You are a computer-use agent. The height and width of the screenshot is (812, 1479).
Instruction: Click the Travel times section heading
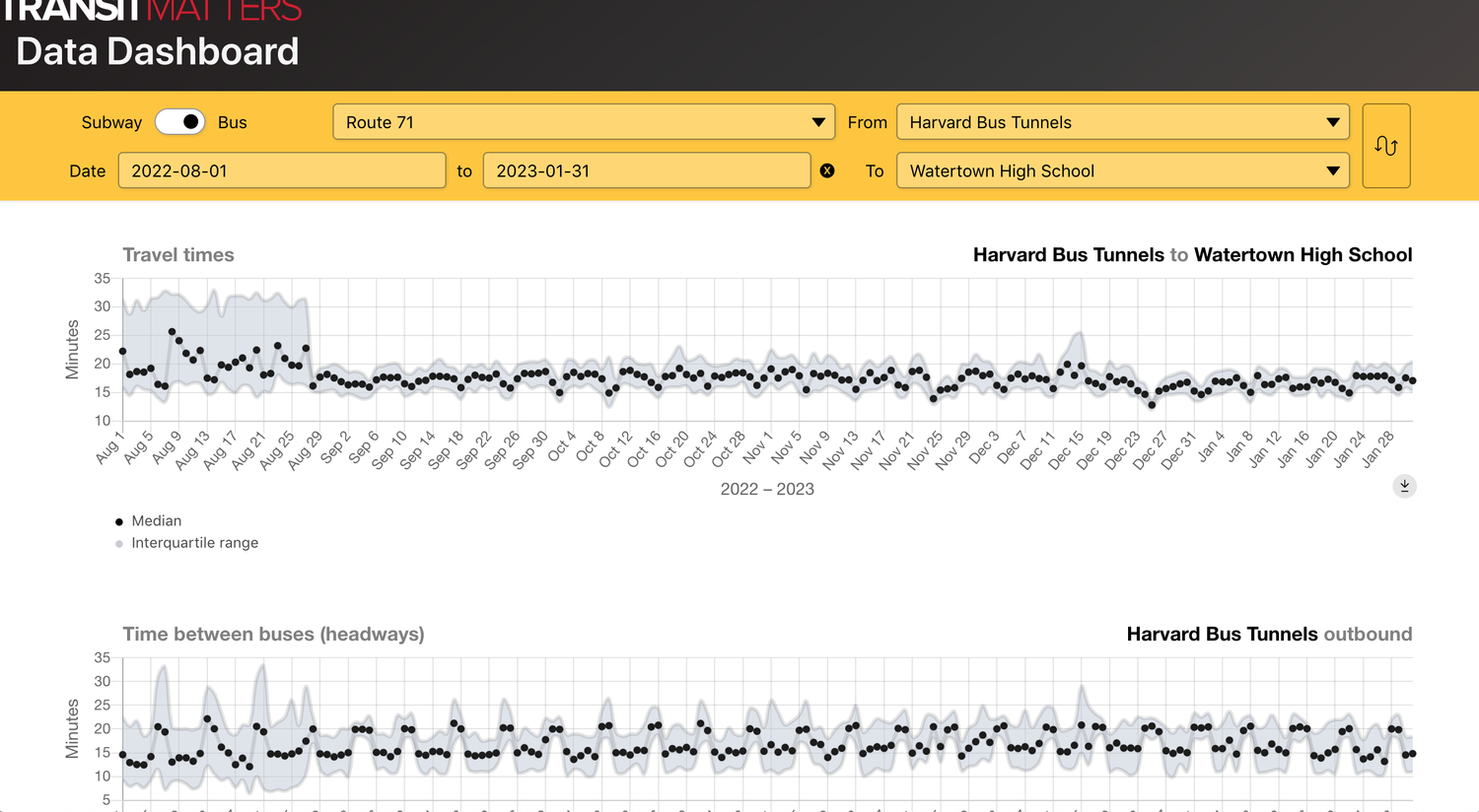177,254
